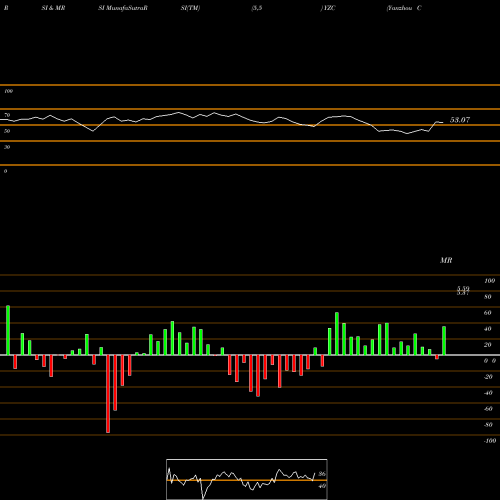Click the positive MR axis label 60
Screen dimensions: 500x500
488,313
